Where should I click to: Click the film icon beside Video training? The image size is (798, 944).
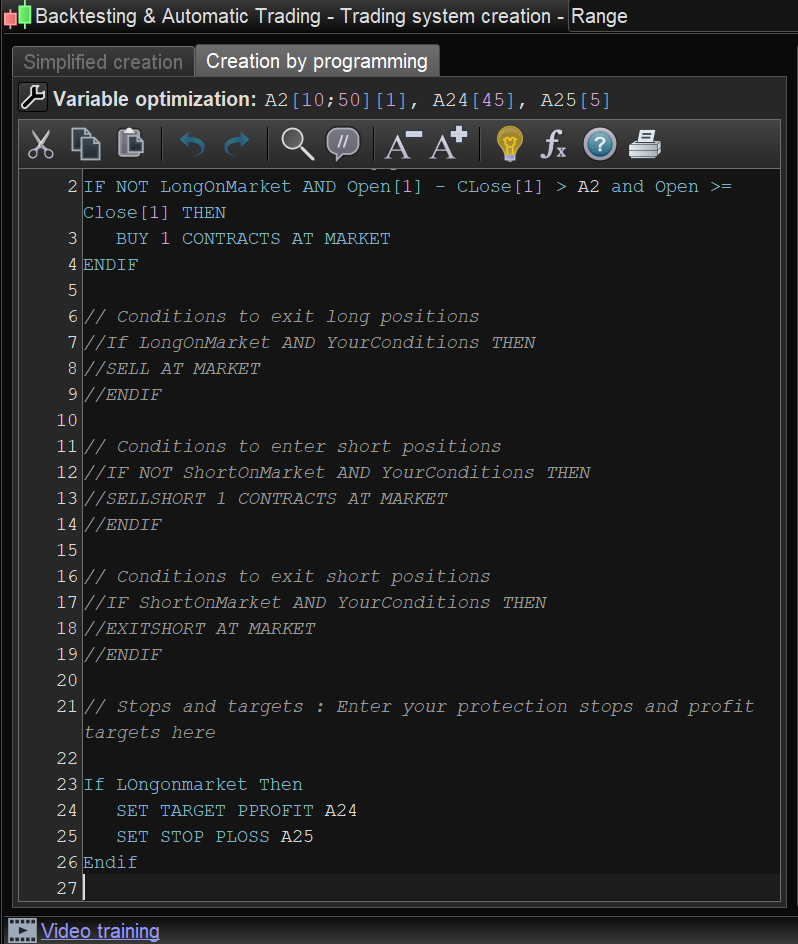coord(22,930)
